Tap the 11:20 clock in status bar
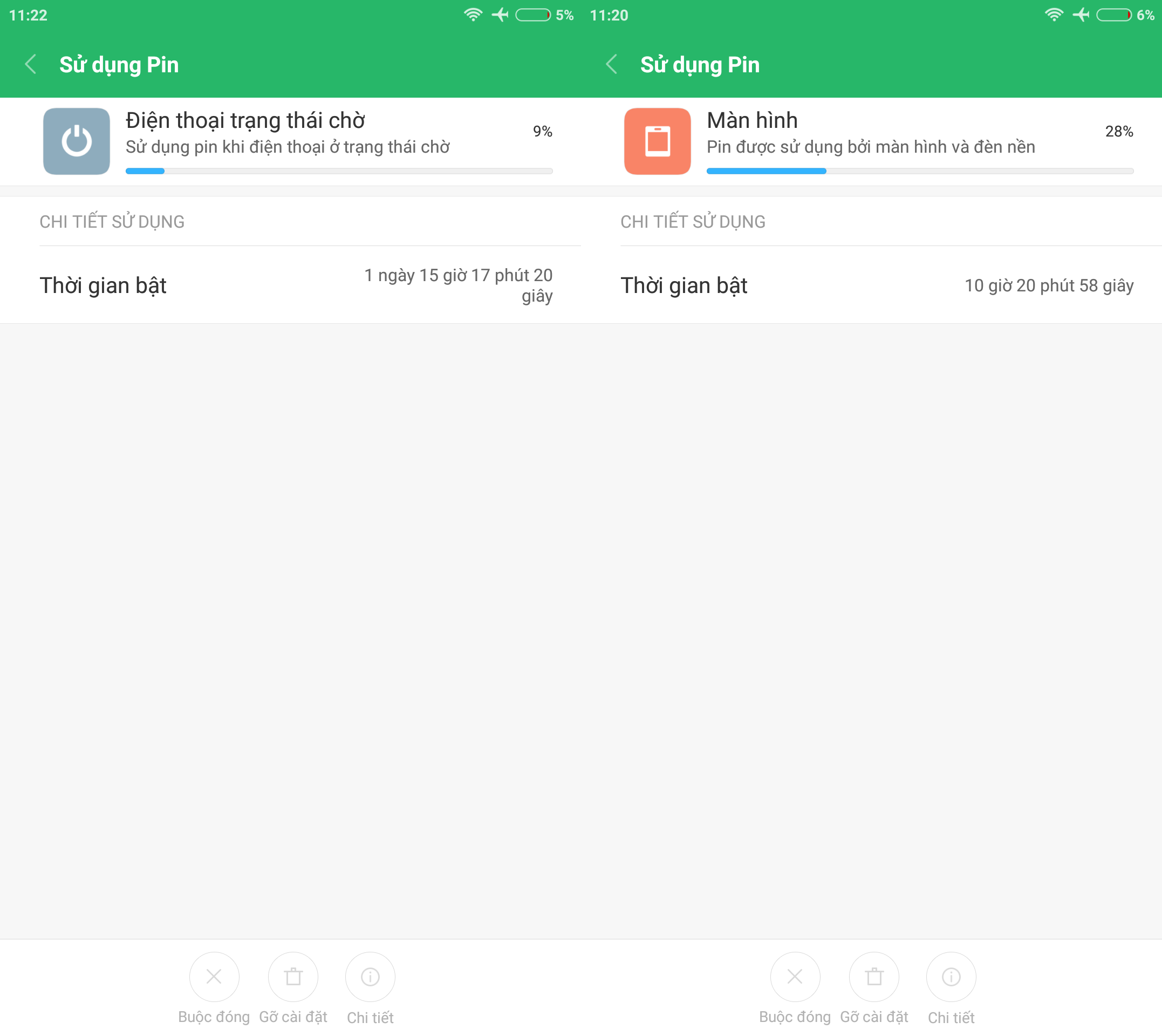The image size is (1162, 1036). pos(610,15)
